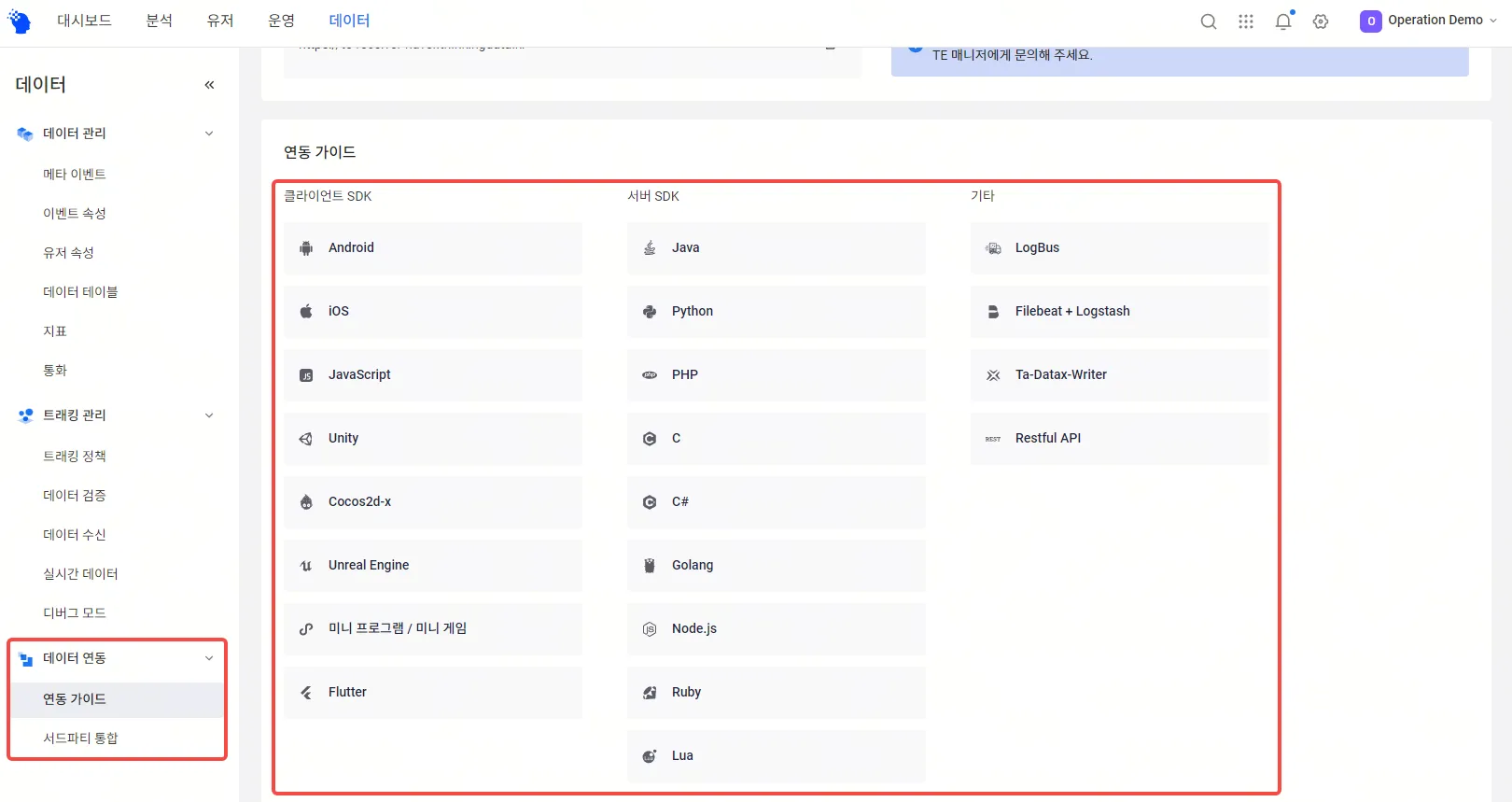Click the Restful API REST icon

[x=993, y=439]
